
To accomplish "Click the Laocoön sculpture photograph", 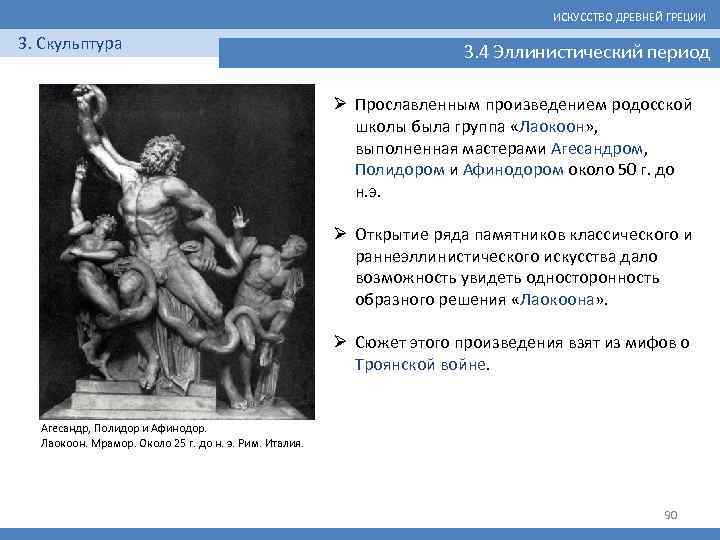I will (x=177, y=251).
